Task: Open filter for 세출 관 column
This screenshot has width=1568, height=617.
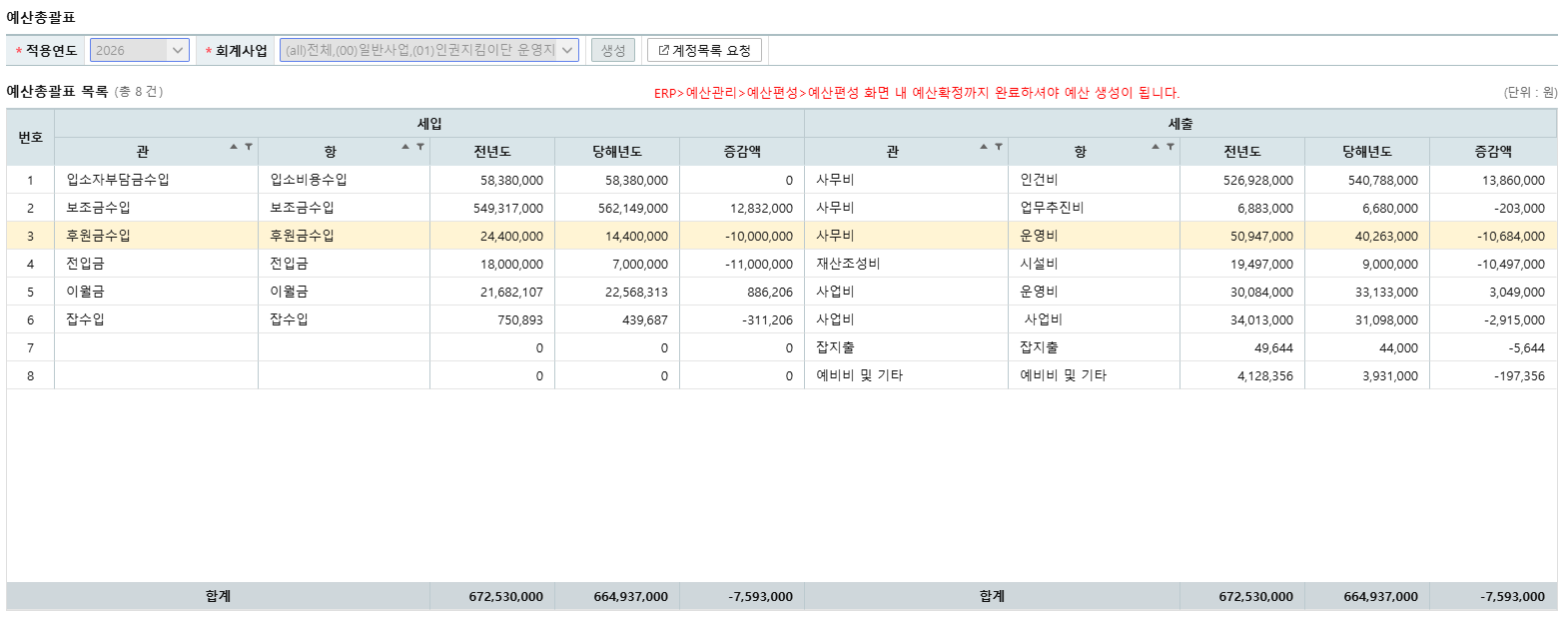Action: pyautogui.click(x=999, y=147)
